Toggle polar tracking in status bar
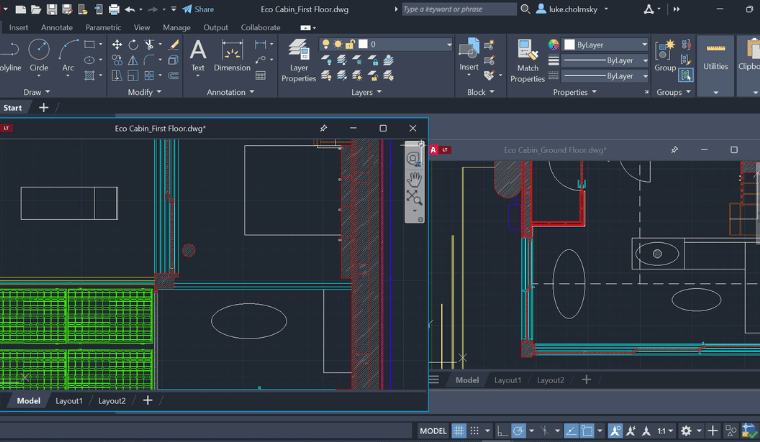 518,430
